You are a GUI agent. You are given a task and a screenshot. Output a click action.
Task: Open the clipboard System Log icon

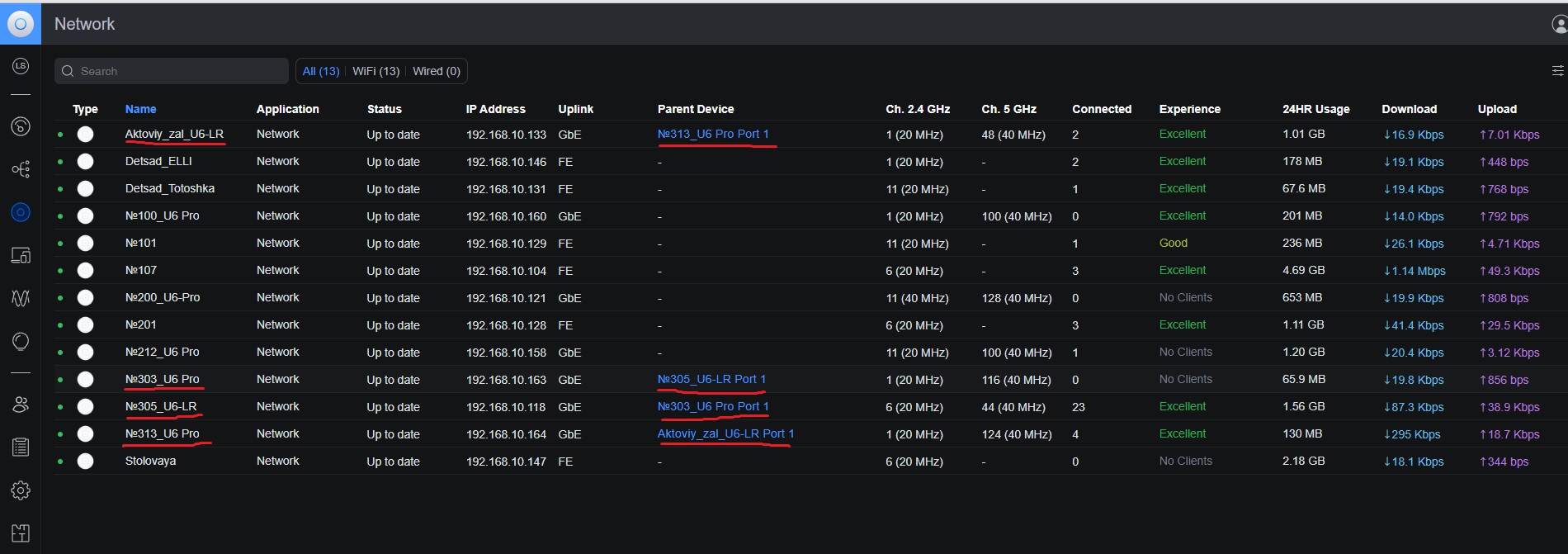pos(21,447)
